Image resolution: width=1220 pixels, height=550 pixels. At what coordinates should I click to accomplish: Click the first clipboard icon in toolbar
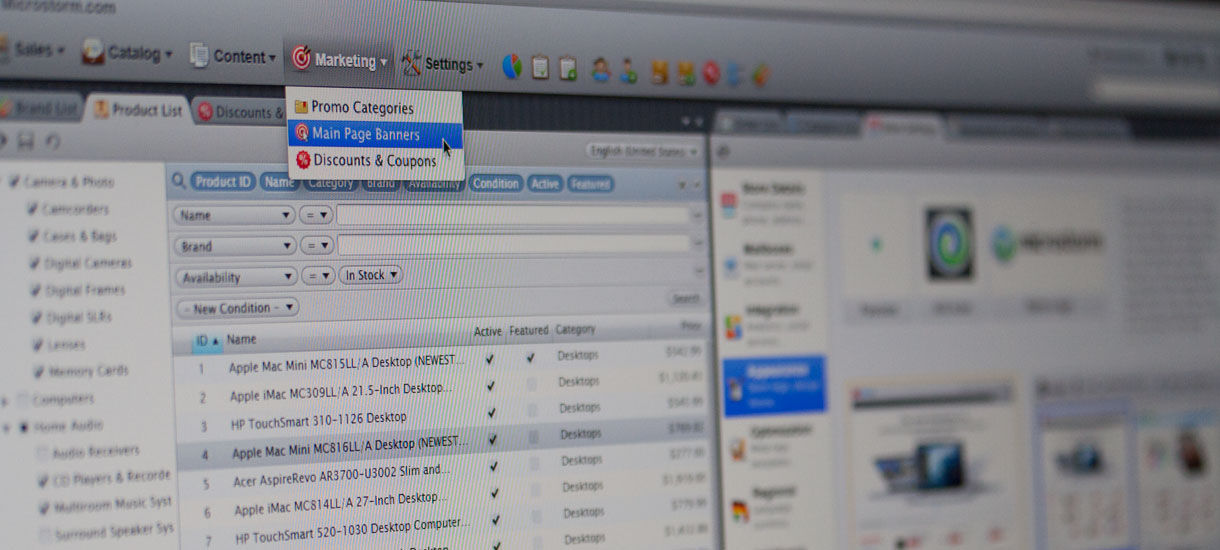540,68
